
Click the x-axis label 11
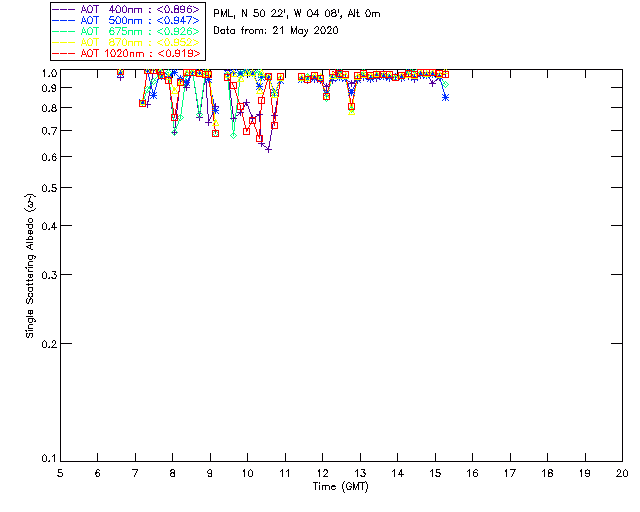(285, 473)
